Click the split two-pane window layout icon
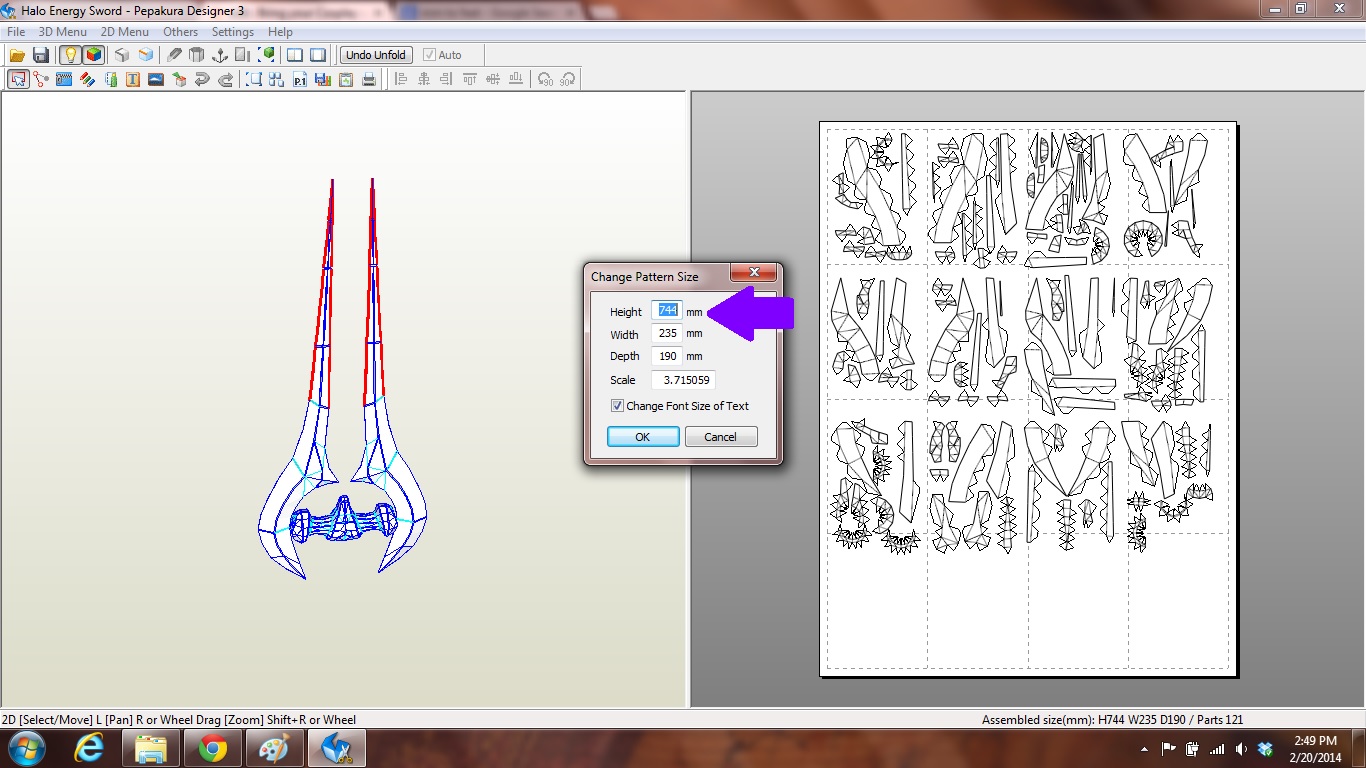Image resolution: width=1366 pixels, height=768 pixels. pos(295,55)
